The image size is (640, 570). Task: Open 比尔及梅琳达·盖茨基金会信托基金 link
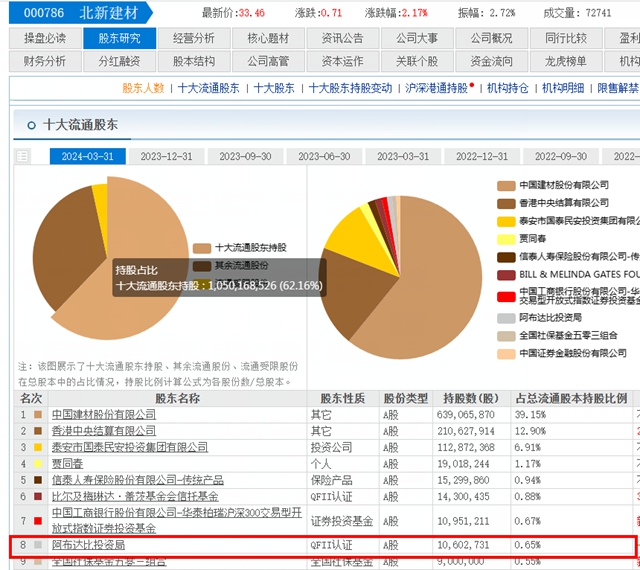(135, 497)
